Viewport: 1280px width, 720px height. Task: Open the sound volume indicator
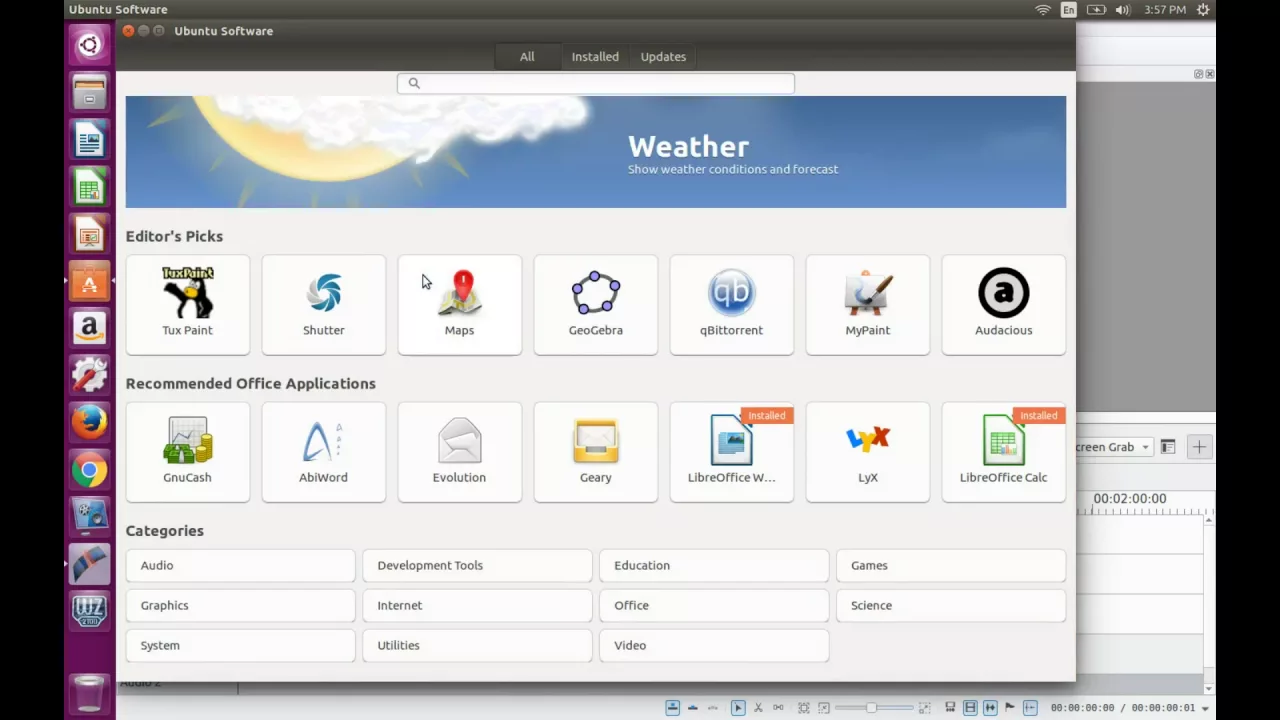(1122, 10)
